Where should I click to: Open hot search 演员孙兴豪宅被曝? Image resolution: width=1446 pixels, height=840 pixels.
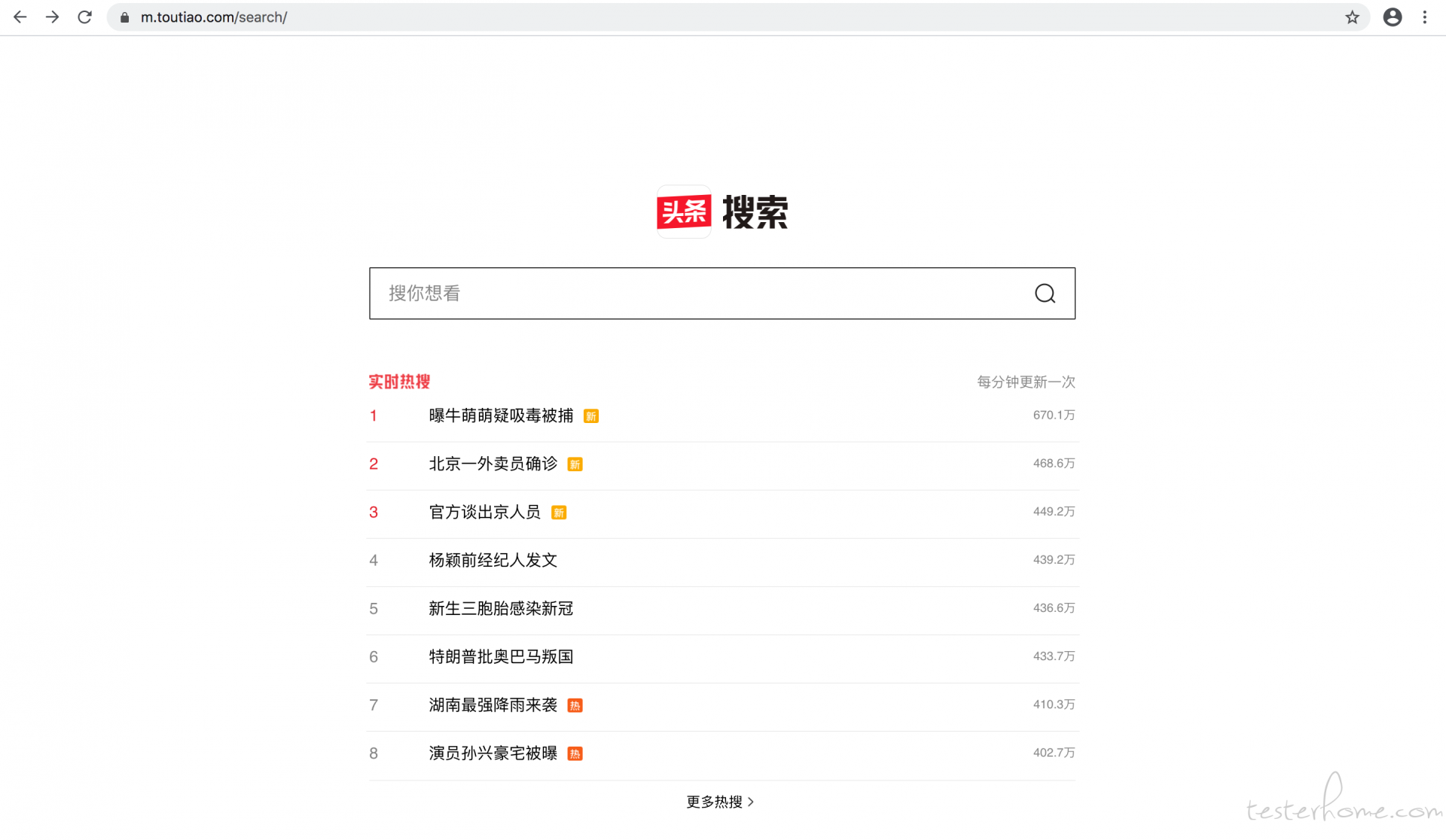pyautogui.click(x=493, y=753)
